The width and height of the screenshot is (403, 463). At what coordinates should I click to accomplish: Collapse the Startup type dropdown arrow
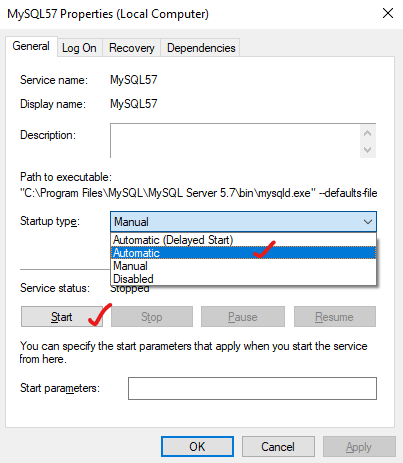[368, 222]
